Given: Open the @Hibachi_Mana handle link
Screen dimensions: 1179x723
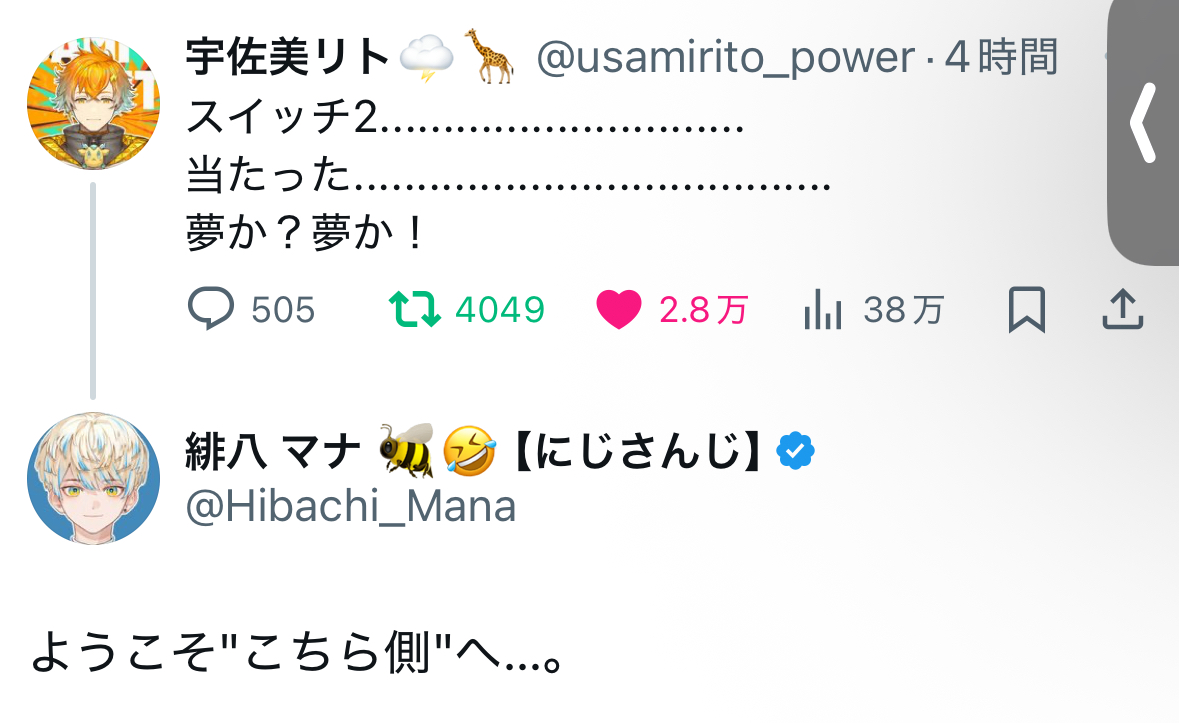Looking at the screenshot, I should click(x=351, y=507).
